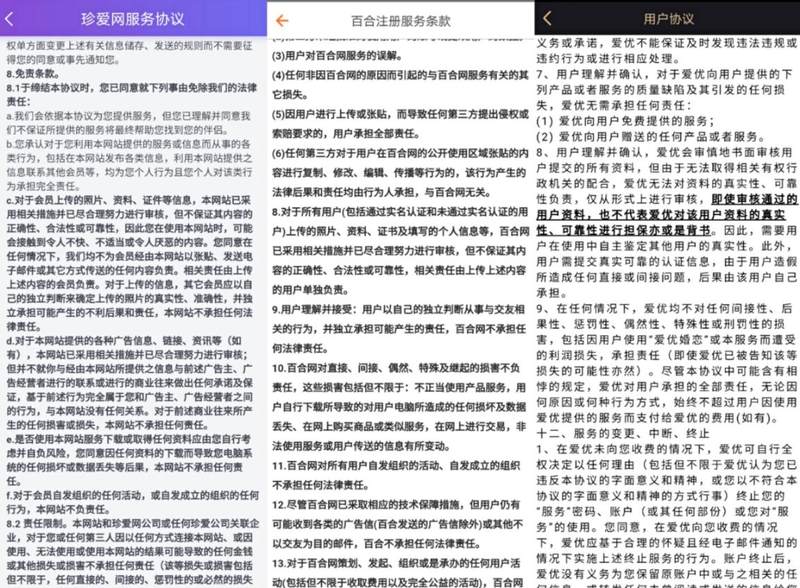This screenshot has width=800, height=588.
Task: Click item (5) about 上传或张贴
Action: click(x=400, y=124)
